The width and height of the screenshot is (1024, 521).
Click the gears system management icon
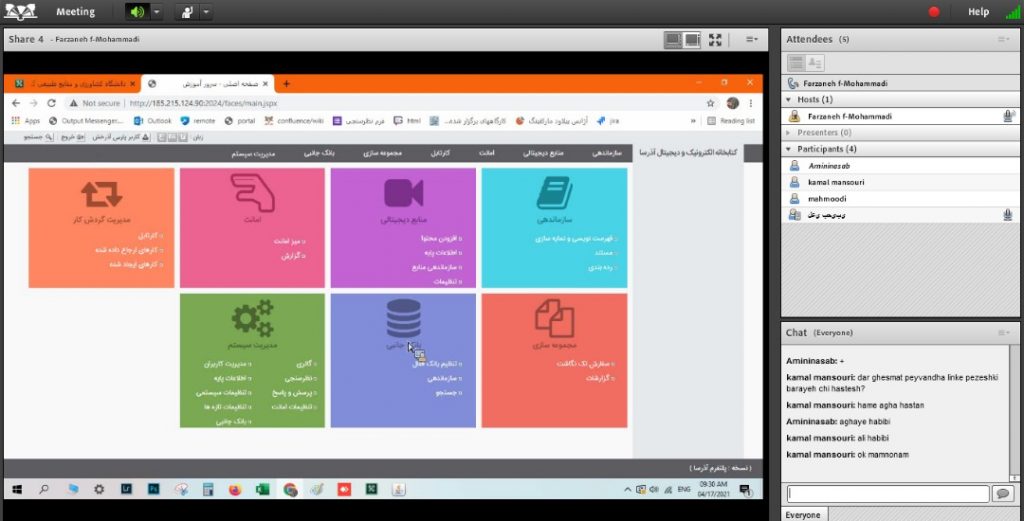(252, 318)
